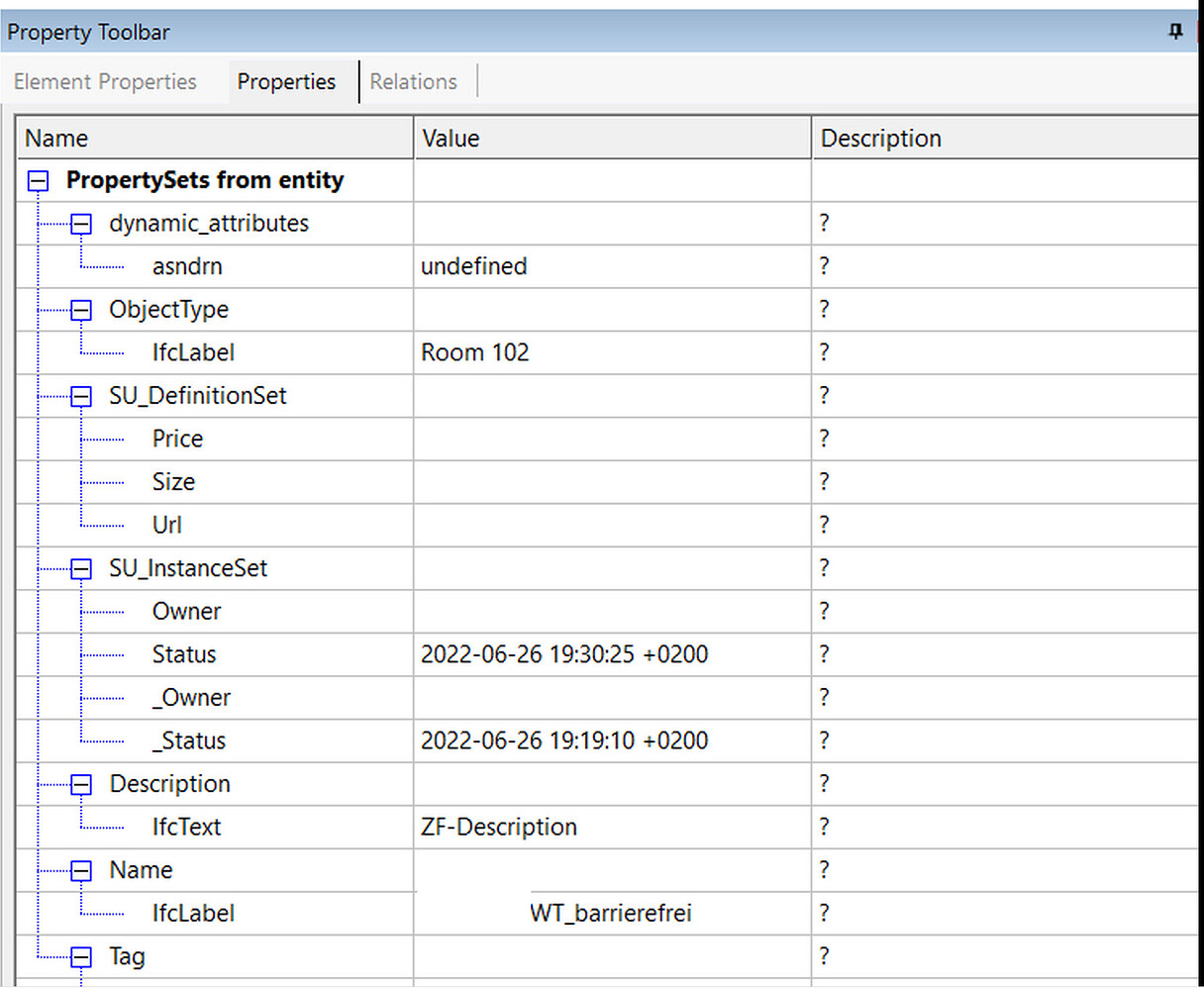Collapse the PropertySets from entity node
The width and height of the screenshot is (1204, 988).
click(37, 180)
